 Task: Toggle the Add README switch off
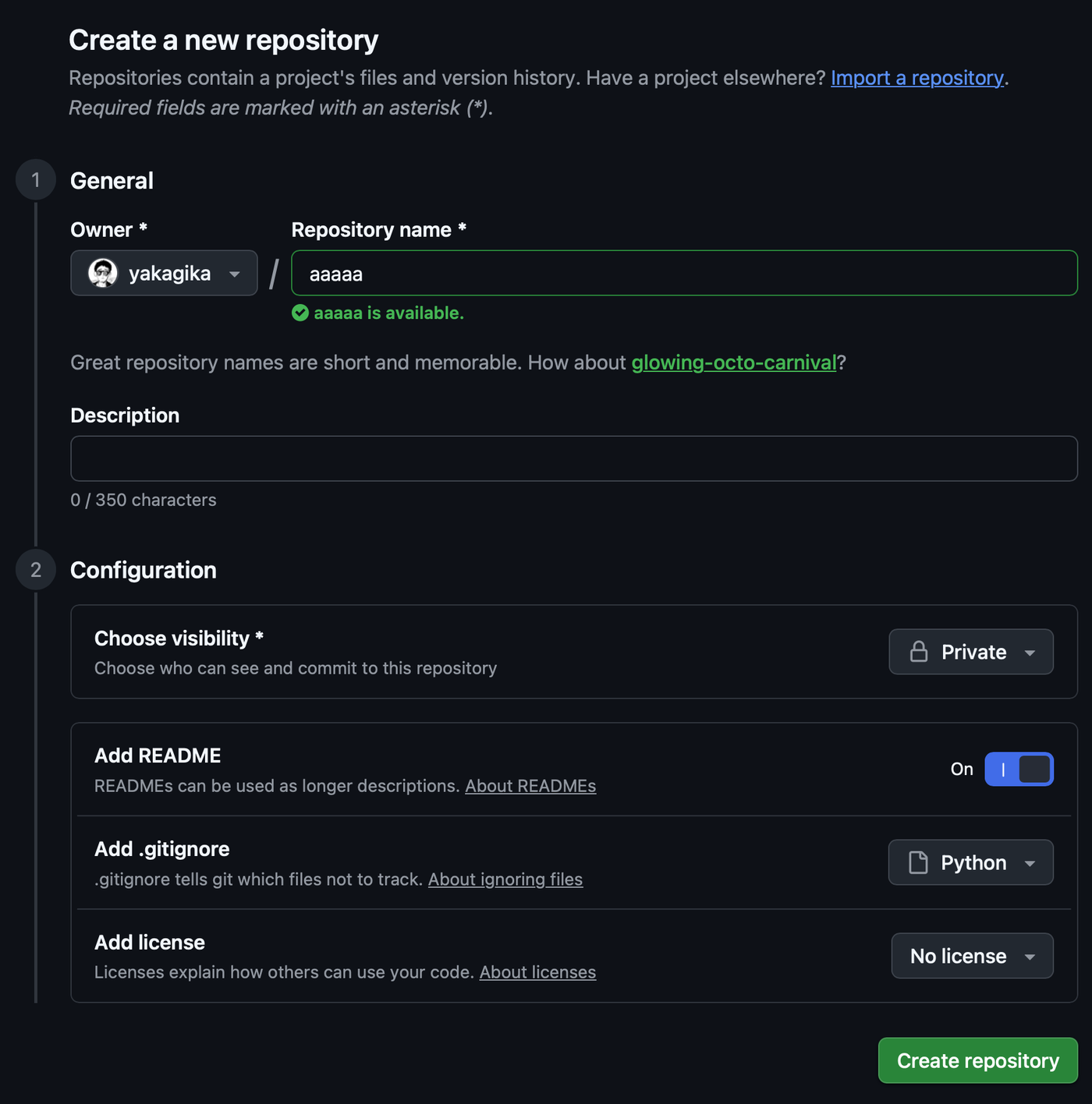coord(1019,769)
